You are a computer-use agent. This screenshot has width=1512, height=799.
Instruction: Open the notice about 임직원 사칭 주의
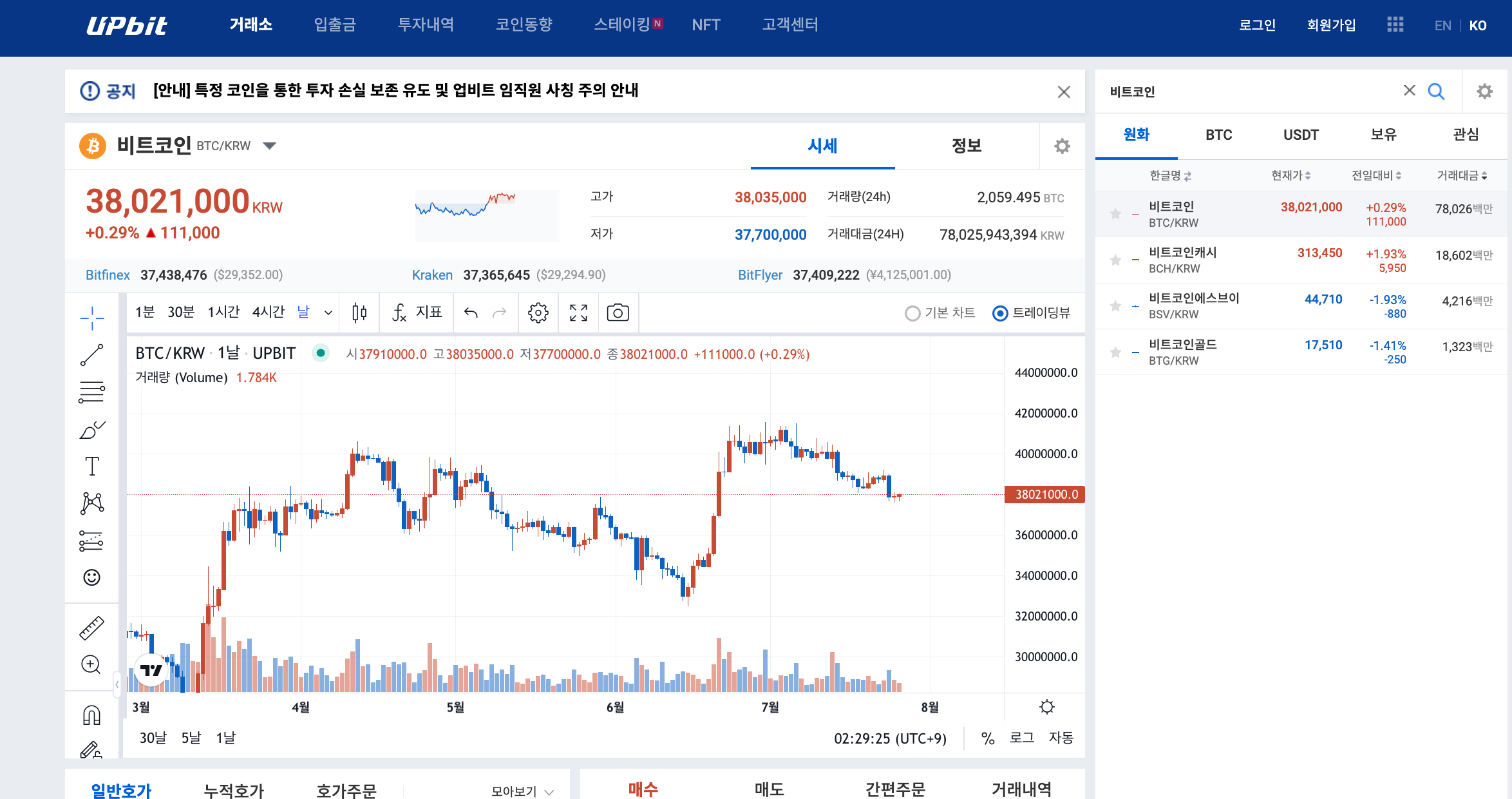(x=395, y=90)
